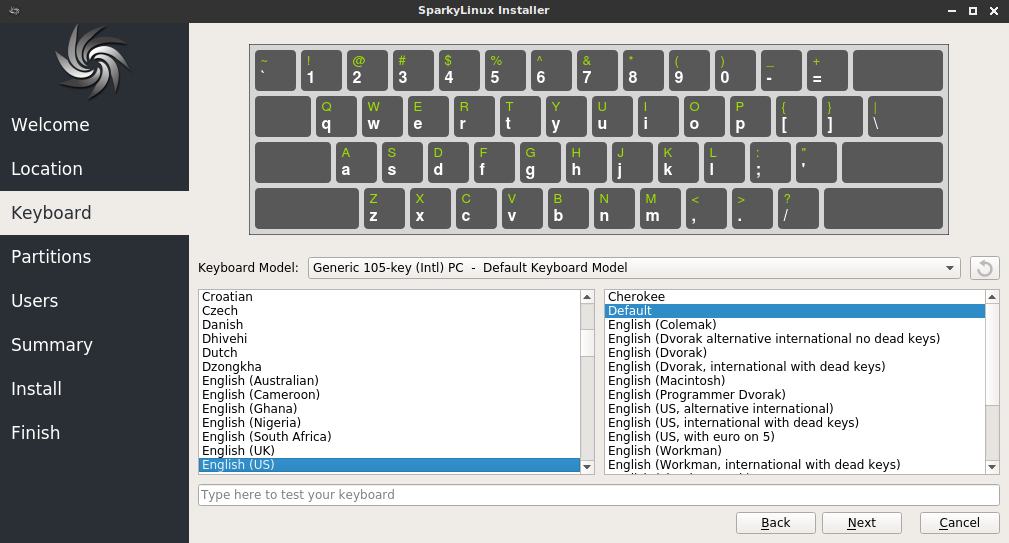This screenshot has height=543, width=1009.
Task: Go to the Summary step
Action: pos(95,345)
